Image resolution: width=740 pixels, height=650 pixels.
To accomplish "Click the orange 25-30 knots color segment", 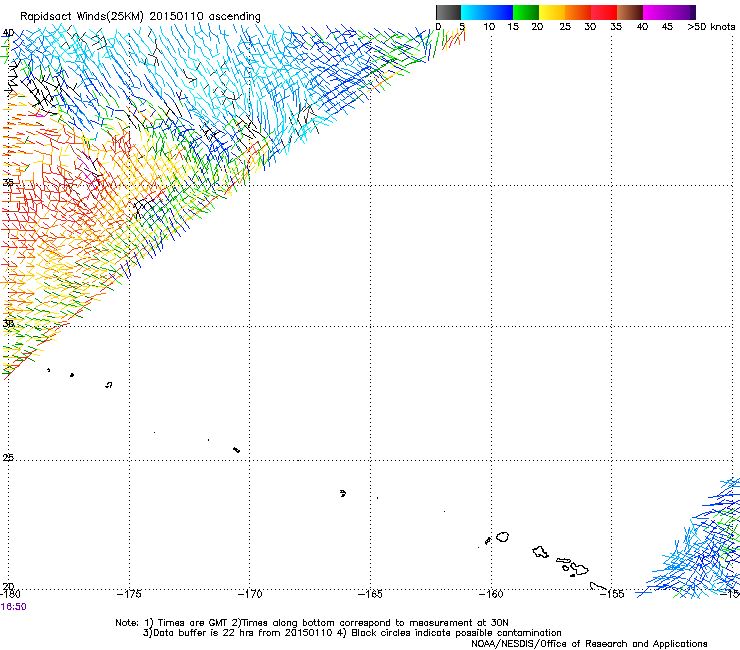I will [578, 12].
